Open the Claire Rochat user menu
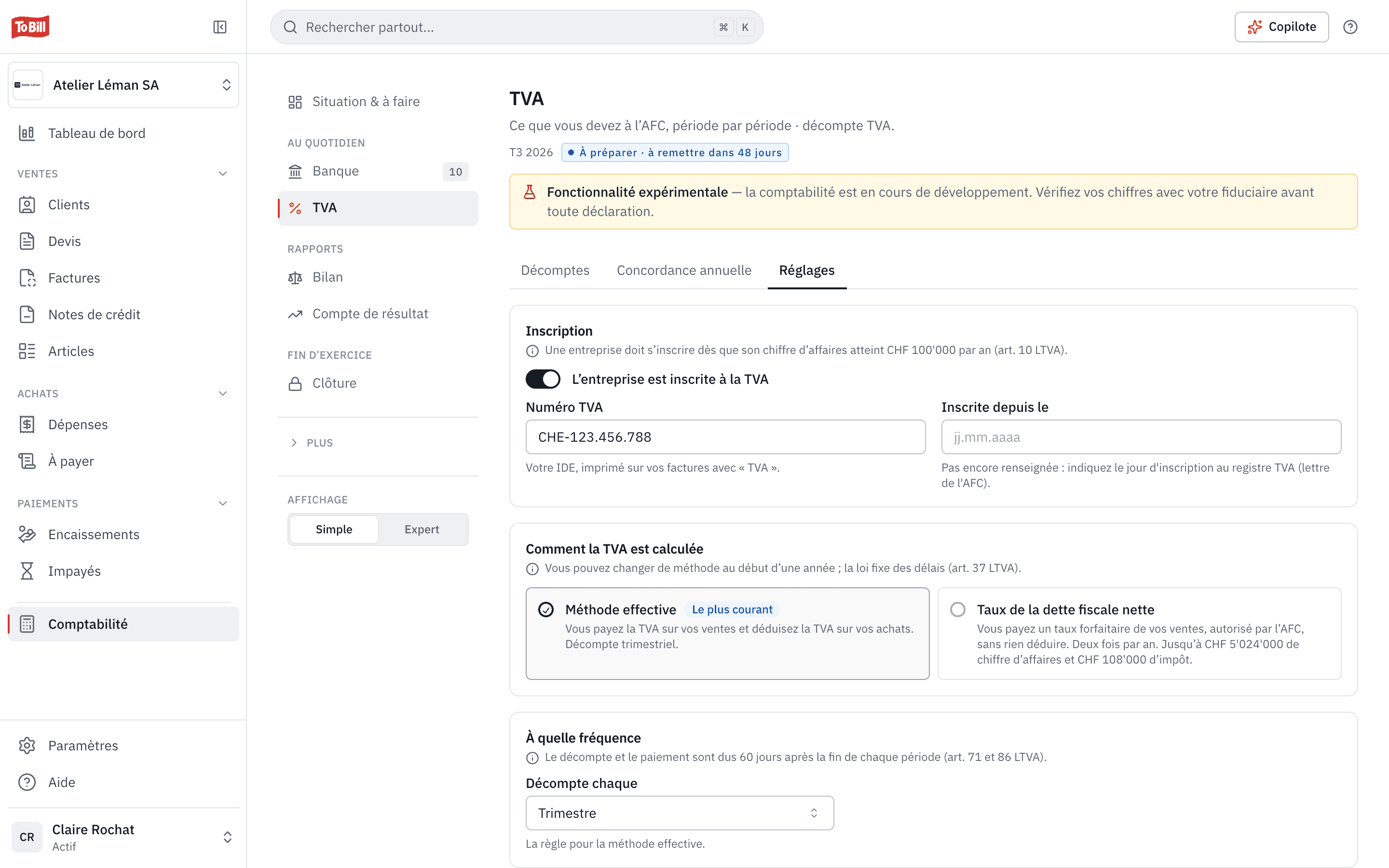Viewport: 1389px width, 868px height. [x=123, y=837]
